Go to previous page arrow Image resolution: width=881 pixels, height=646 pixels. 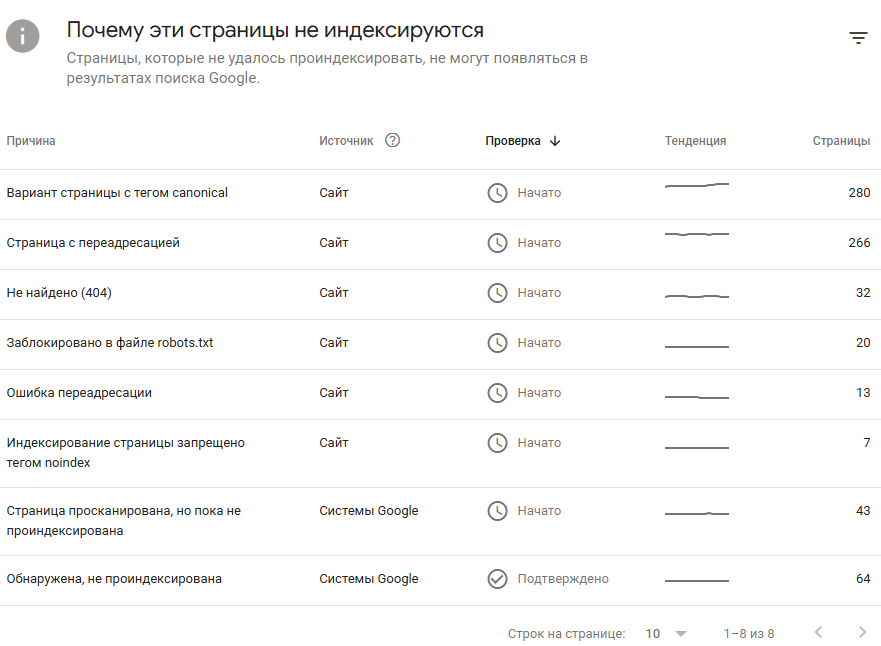[818, 633]
